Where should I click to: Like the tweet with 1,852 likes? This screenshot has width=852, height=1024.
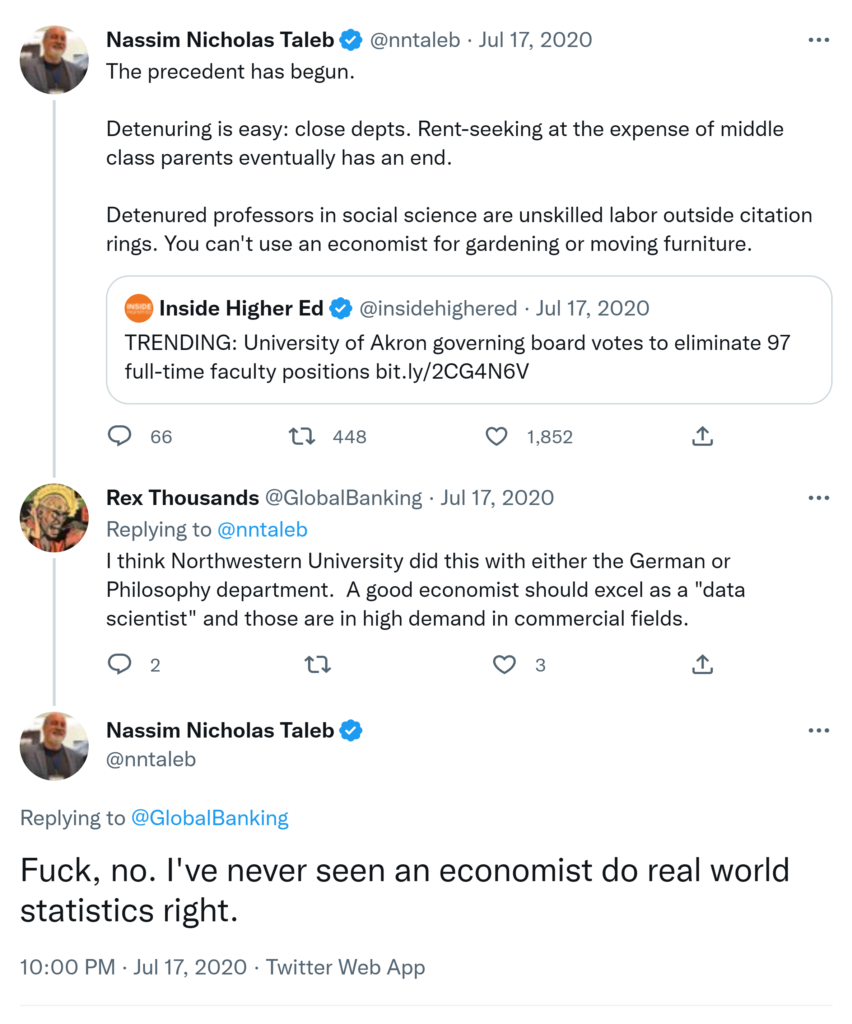point(497,436)
